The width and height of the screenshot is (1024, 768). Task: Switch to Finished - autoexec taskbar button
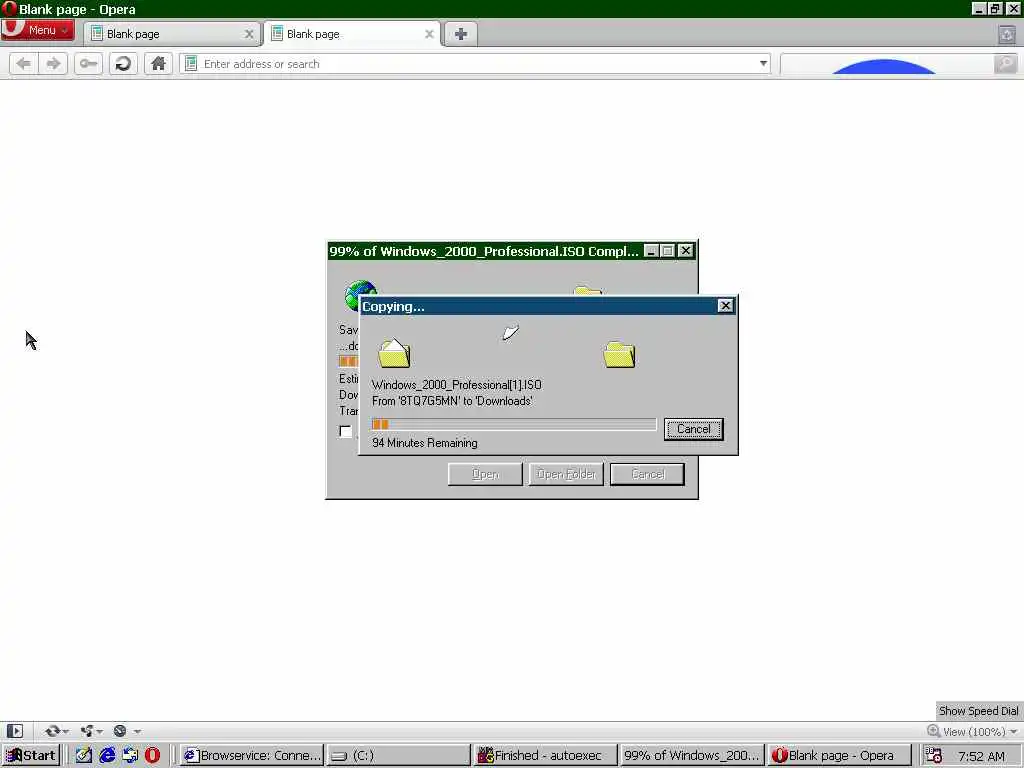click(545, 755)
